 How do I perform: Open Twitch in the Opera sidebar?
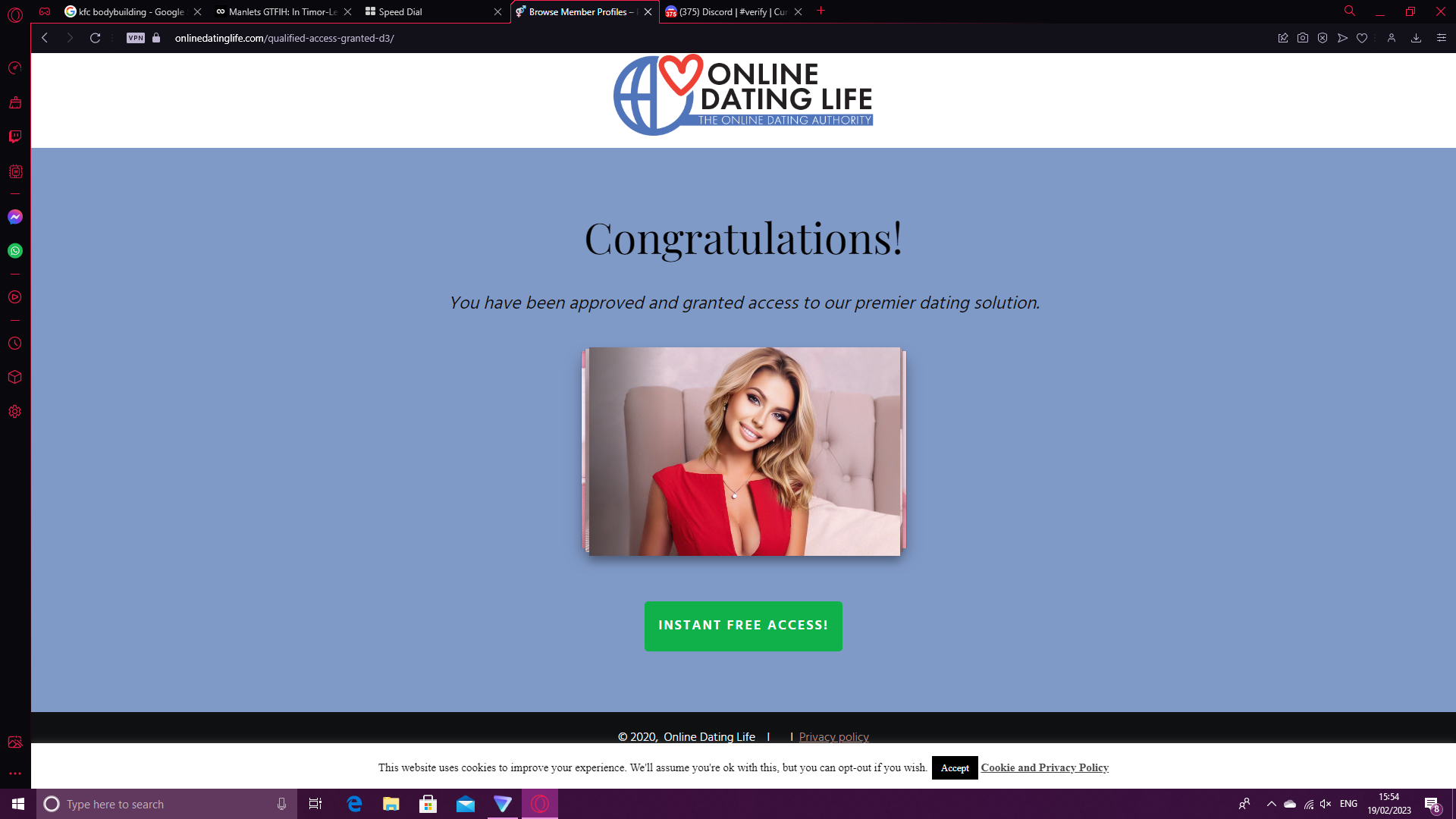click(x=15, y=136)
